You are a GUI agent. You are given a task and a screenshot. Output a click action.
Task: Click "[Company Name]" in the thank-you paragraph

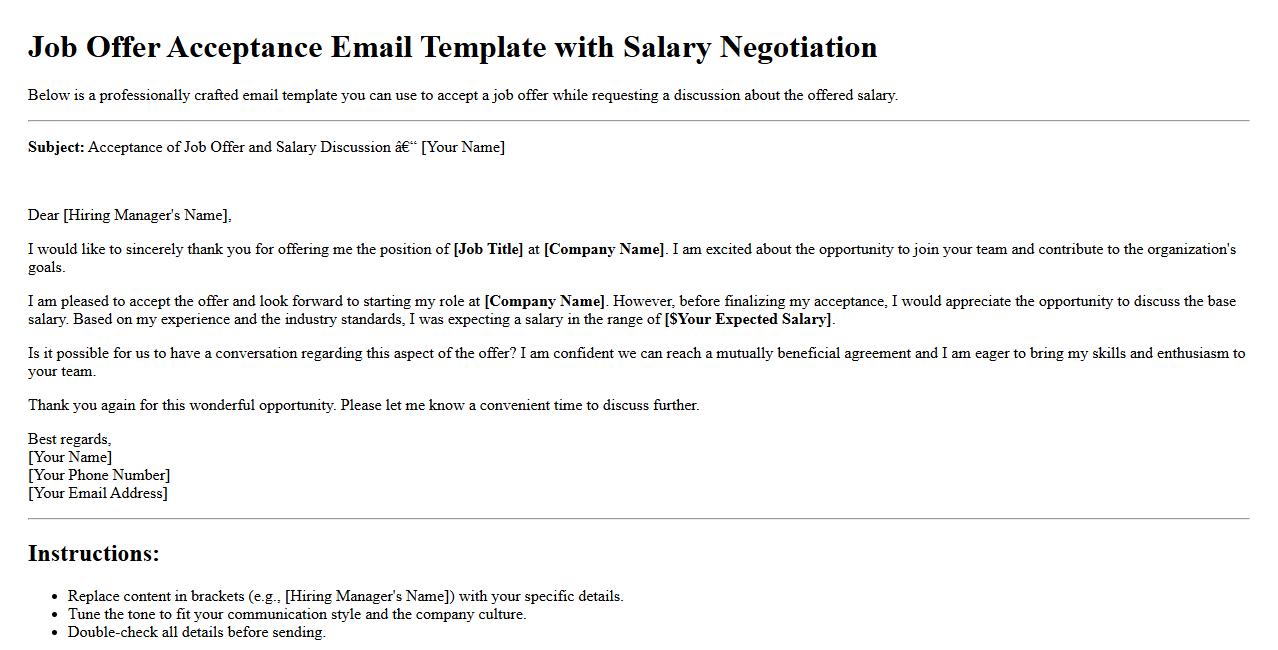tap(603, 249)
